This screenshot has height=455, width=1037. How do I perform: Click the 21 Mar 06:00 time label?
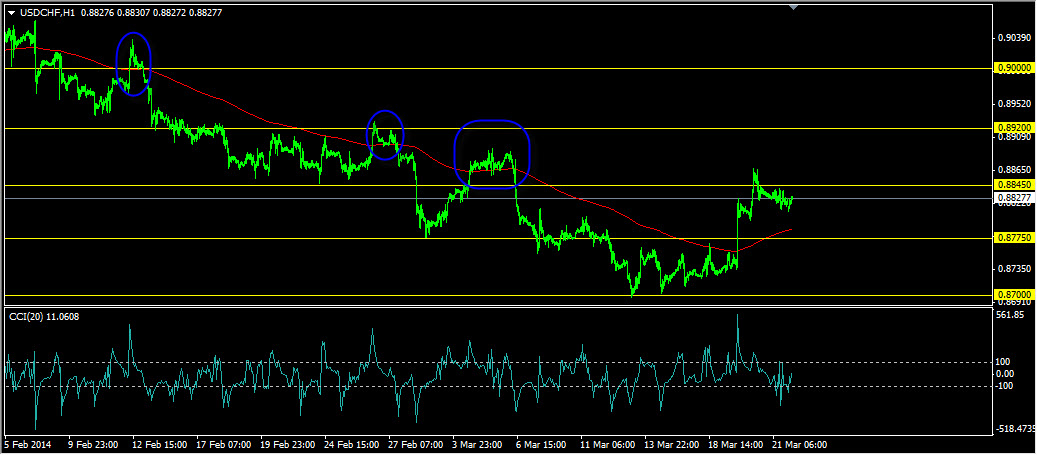pos(800,444)
